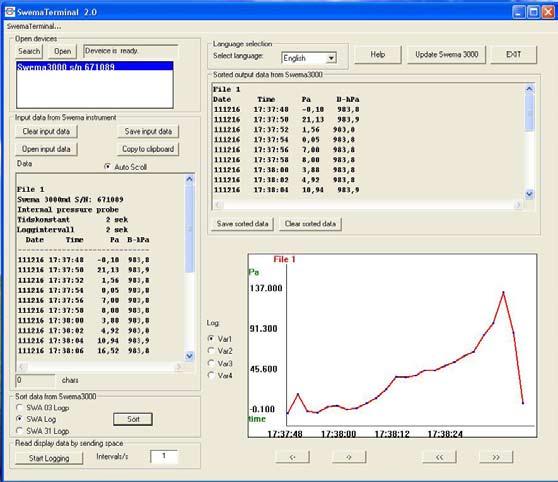
Task: Click left arrow of input data horizontal scrollbar
Action: 22,366
